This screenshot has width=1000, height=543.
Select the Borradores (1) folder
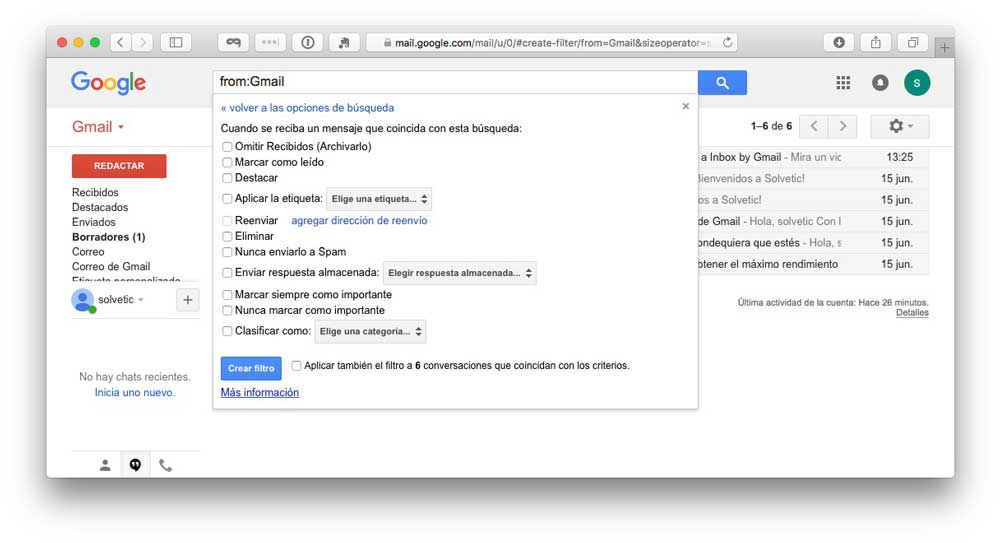tap(108, 237)
